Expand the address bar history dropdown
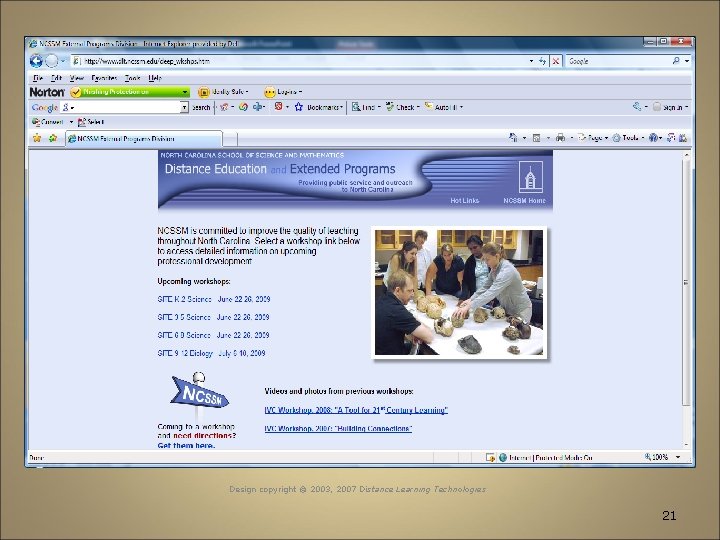The image size is (720, 540). click(x=531, y=61)
